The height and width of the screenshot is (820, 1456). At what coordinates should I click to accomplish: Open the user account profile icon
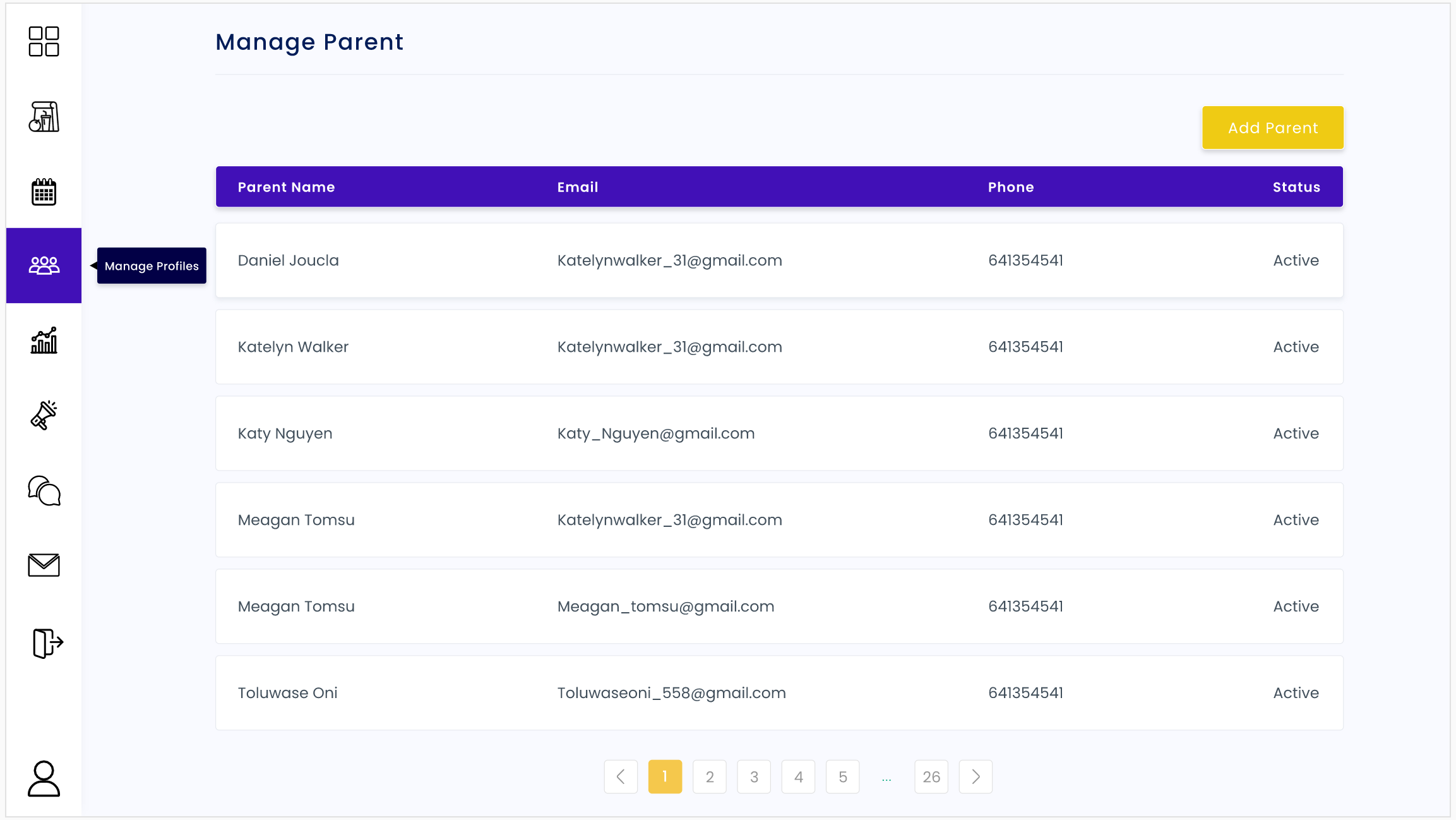click(44, 778)
